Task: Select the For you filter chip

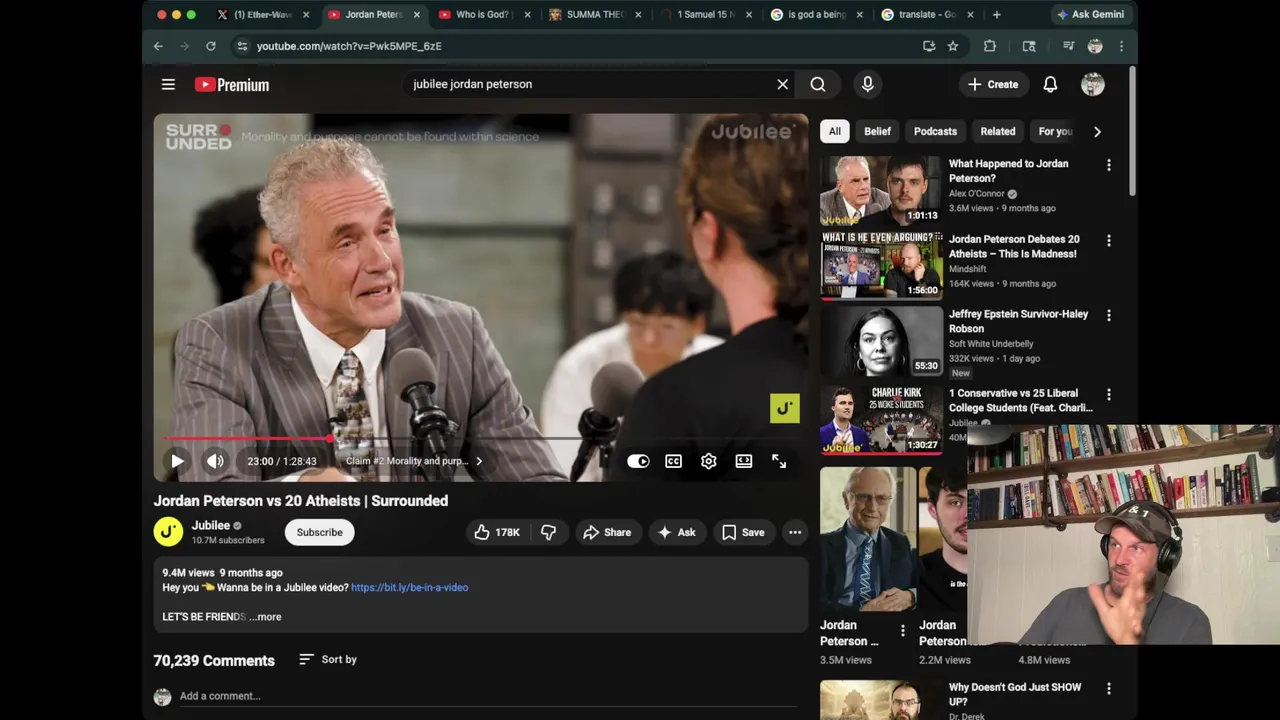Action: pos(1055,131)
